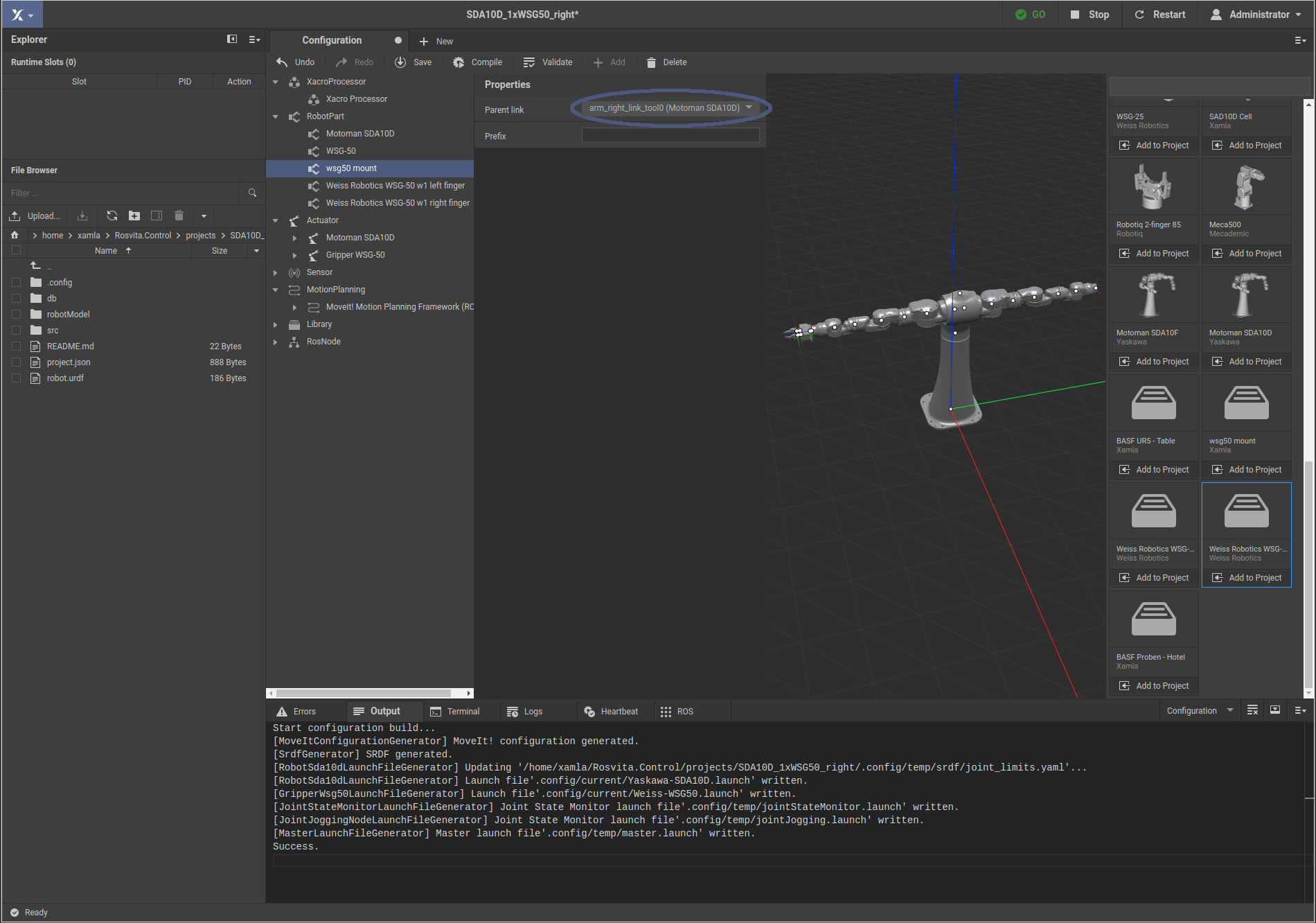
Task: Toggle the robotModel folder checkbox
Action: point(17,315)
